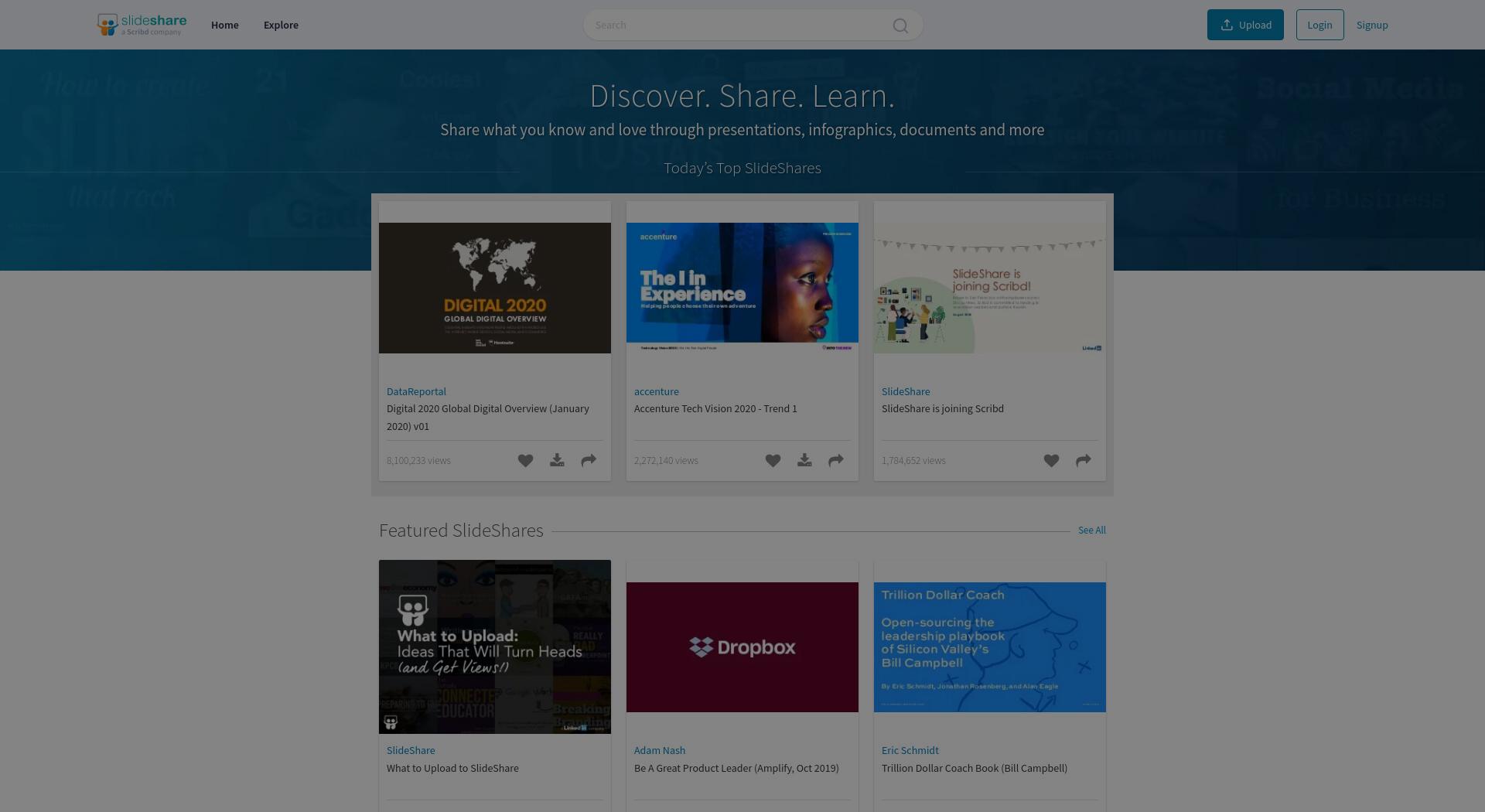Viewport: 1485px width, 812px height.
Task: Click the Upload button
Action: (x=1245, y=25)
